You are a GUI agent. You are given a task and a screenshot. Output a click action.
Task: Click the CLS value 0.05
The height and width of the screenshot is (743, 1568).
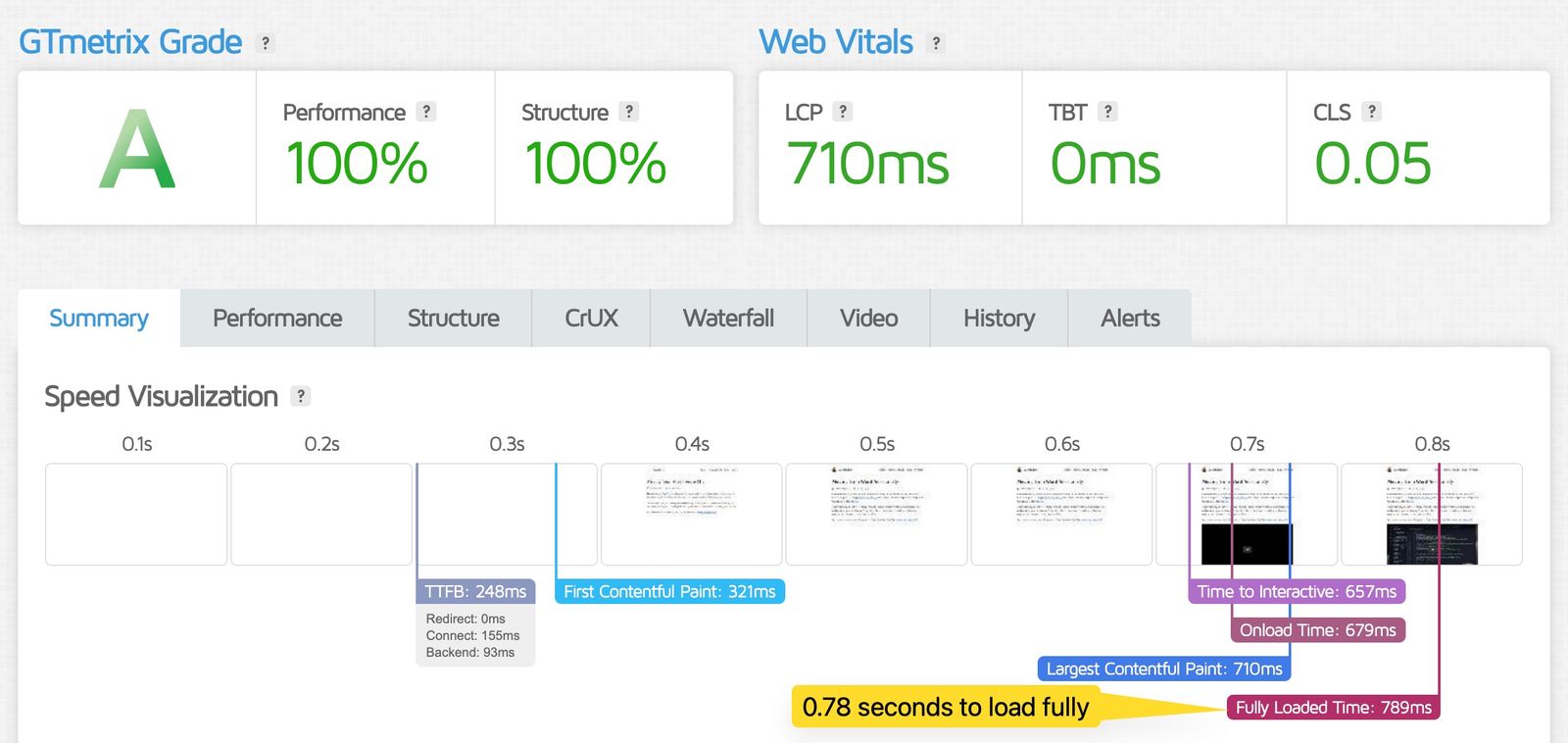(x=1373, y=163)
